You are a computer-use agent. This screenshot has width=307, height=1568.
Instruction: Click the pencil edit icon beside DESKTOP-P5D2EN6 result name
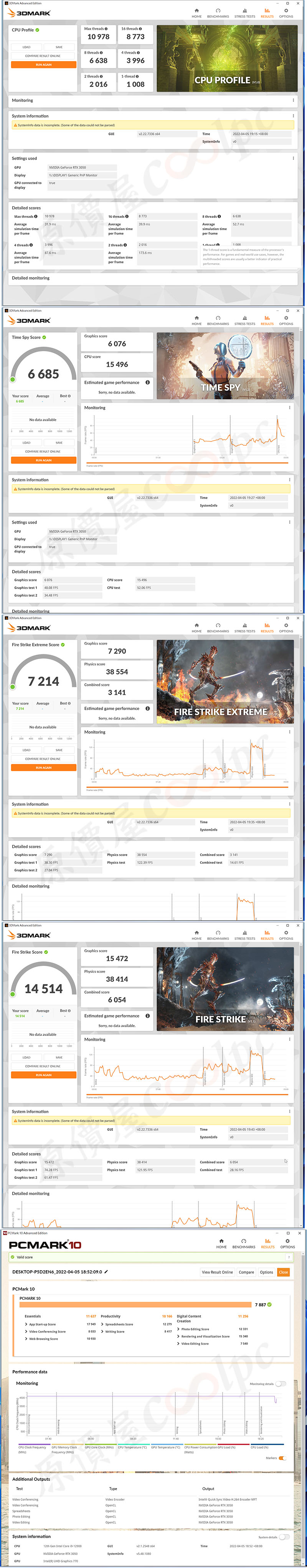point(106,1271)
